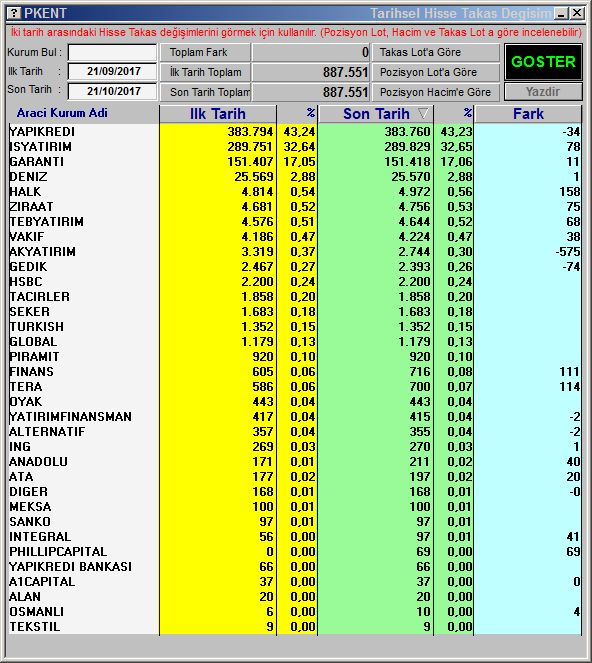Select the AKYATIRIM row
The width and height of the screenshot is (592, 663).
(295, 252)
